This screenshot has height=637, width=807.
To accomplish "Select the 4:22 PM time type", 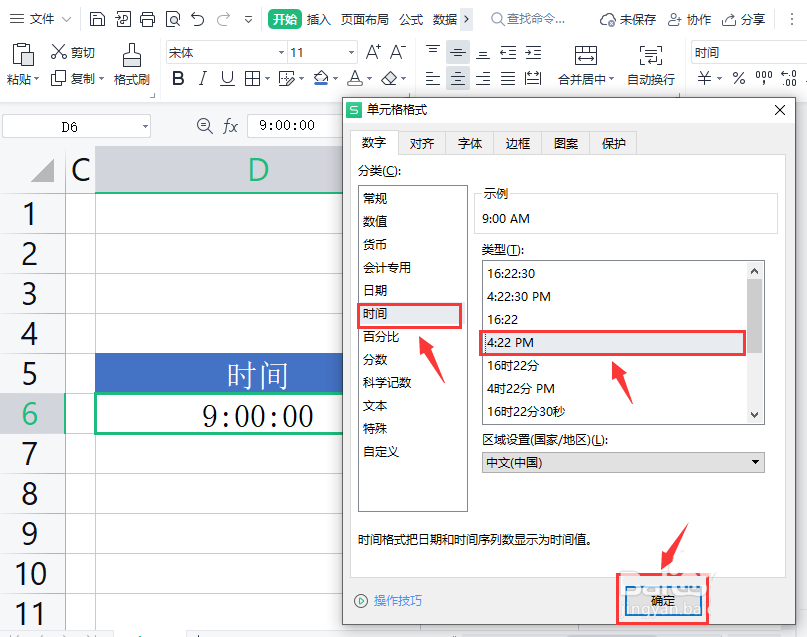I will (613, 343).
